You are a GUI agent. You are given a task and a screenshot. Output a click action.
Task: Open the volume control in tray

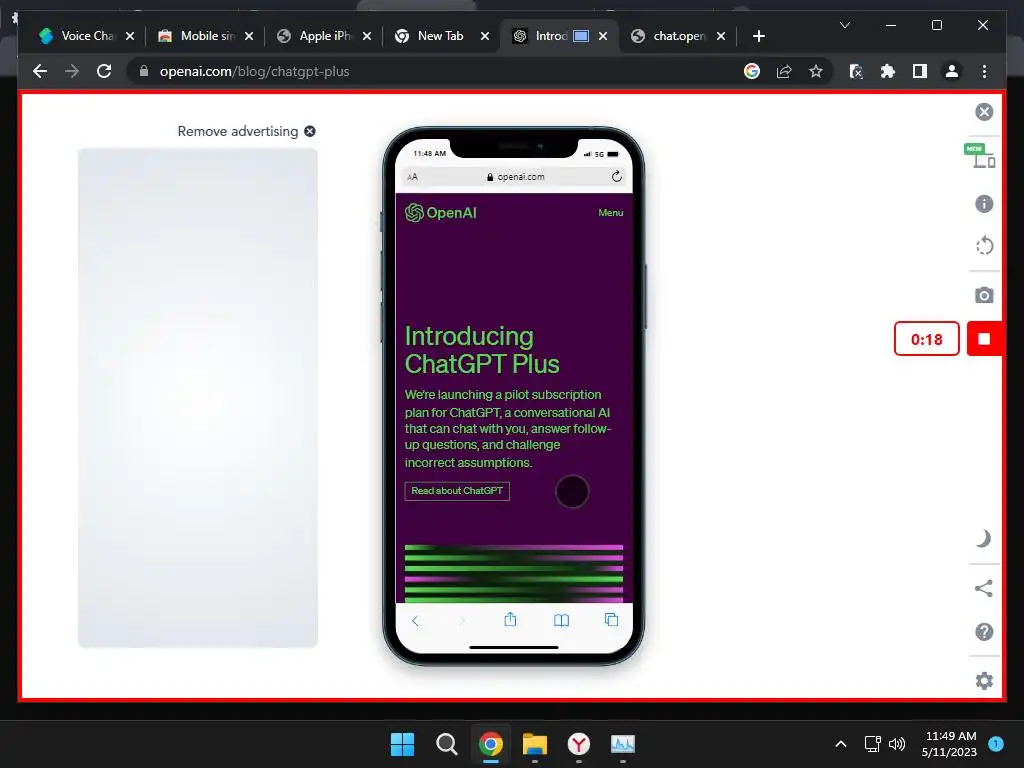897,744
